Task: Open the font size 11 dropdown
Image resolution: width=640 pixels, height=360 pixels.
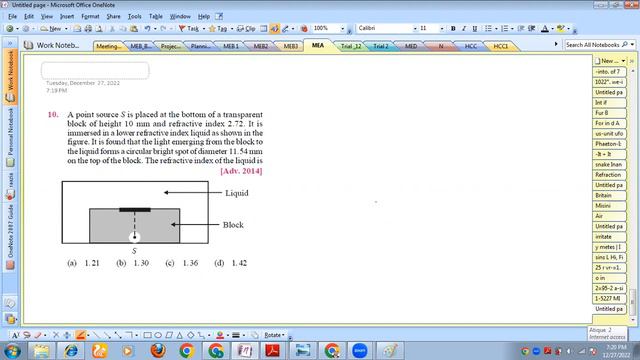Action: click(442, 29)
